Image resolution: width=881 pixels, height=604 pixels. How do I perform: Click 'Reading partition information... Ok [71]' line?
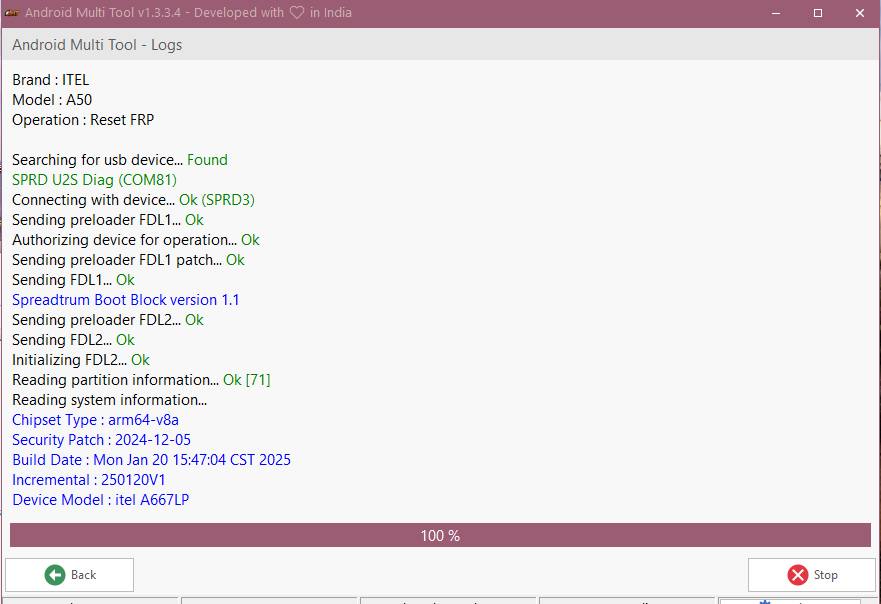(x=141, y=380)
